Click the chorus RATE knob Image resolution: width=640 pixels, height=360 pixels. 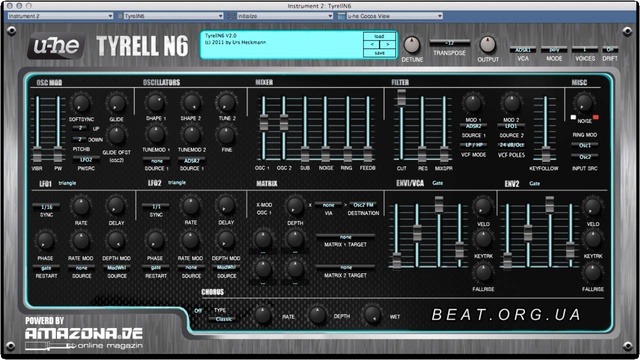tap(262, 315)
